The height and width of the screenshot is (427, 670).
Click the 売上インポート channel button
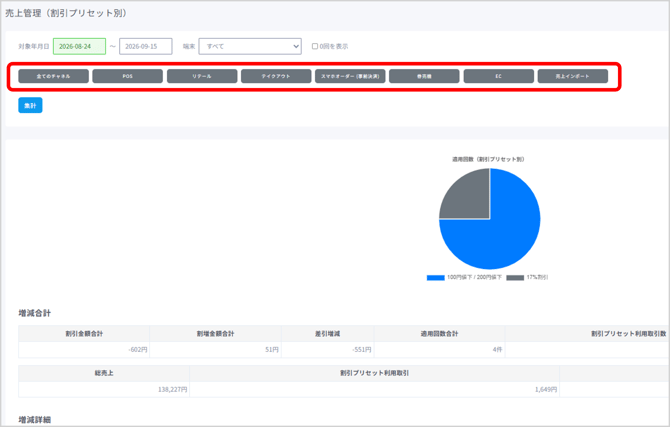pyautogui.click(x=573, y=76)
